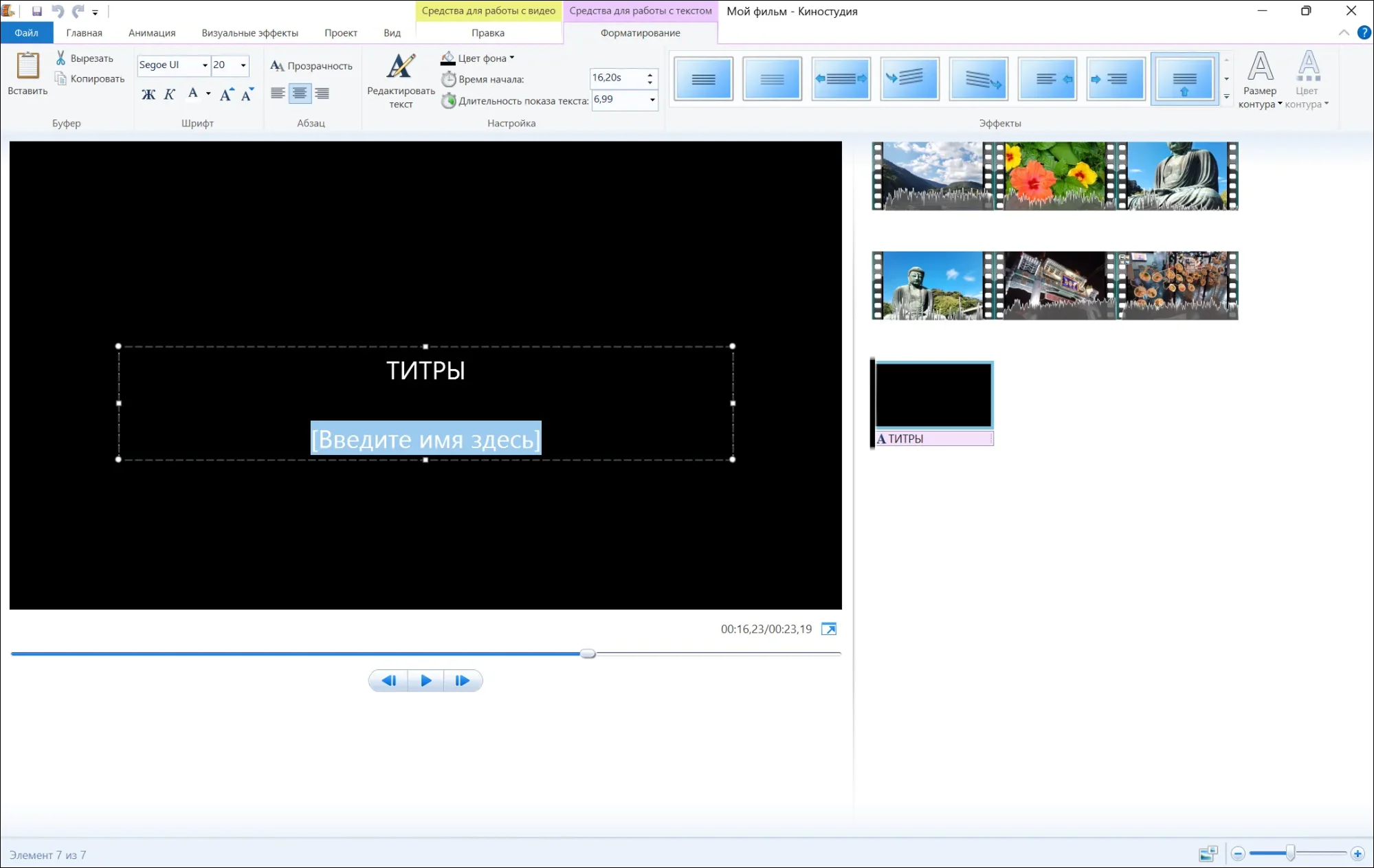The image size is (1374, 868).
Task: Switch to the Главная tab
Action: coord(84,33)
